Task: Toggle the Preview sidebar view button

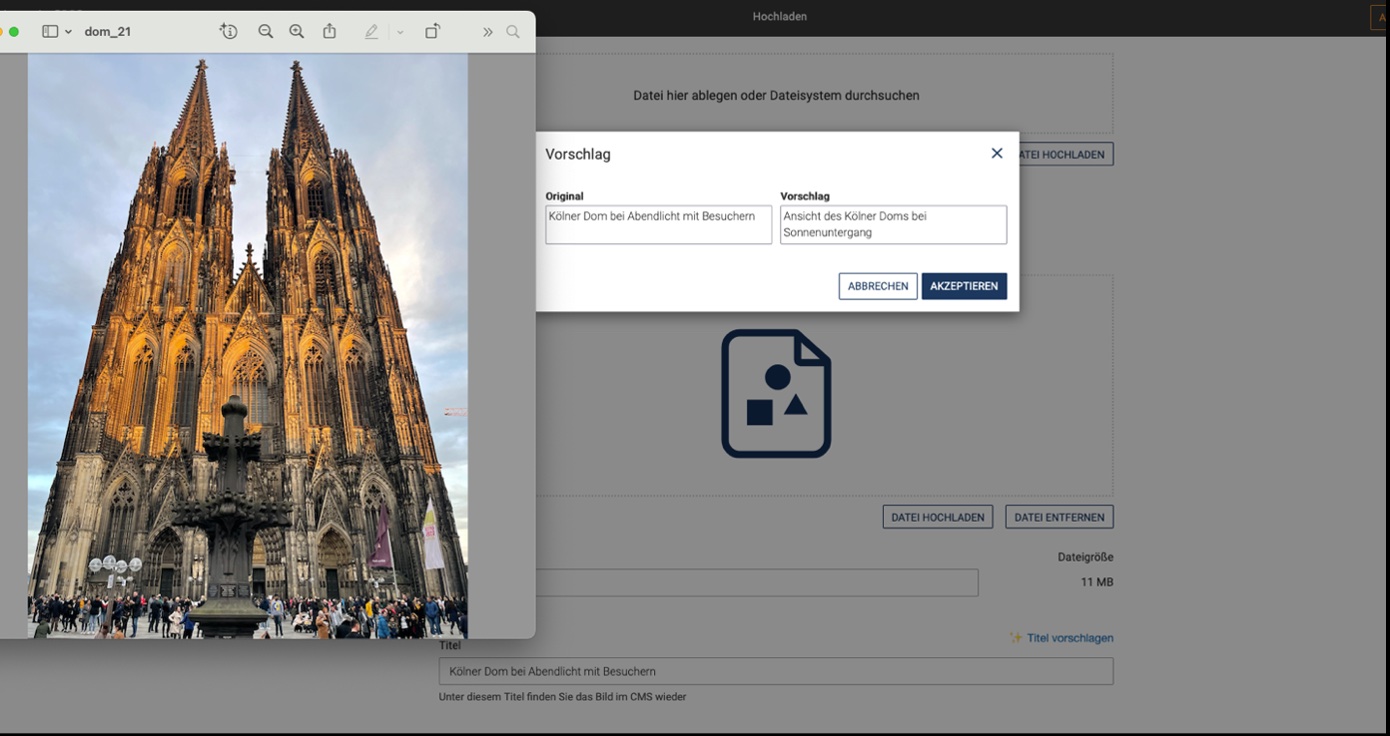Action: [50, 32]
